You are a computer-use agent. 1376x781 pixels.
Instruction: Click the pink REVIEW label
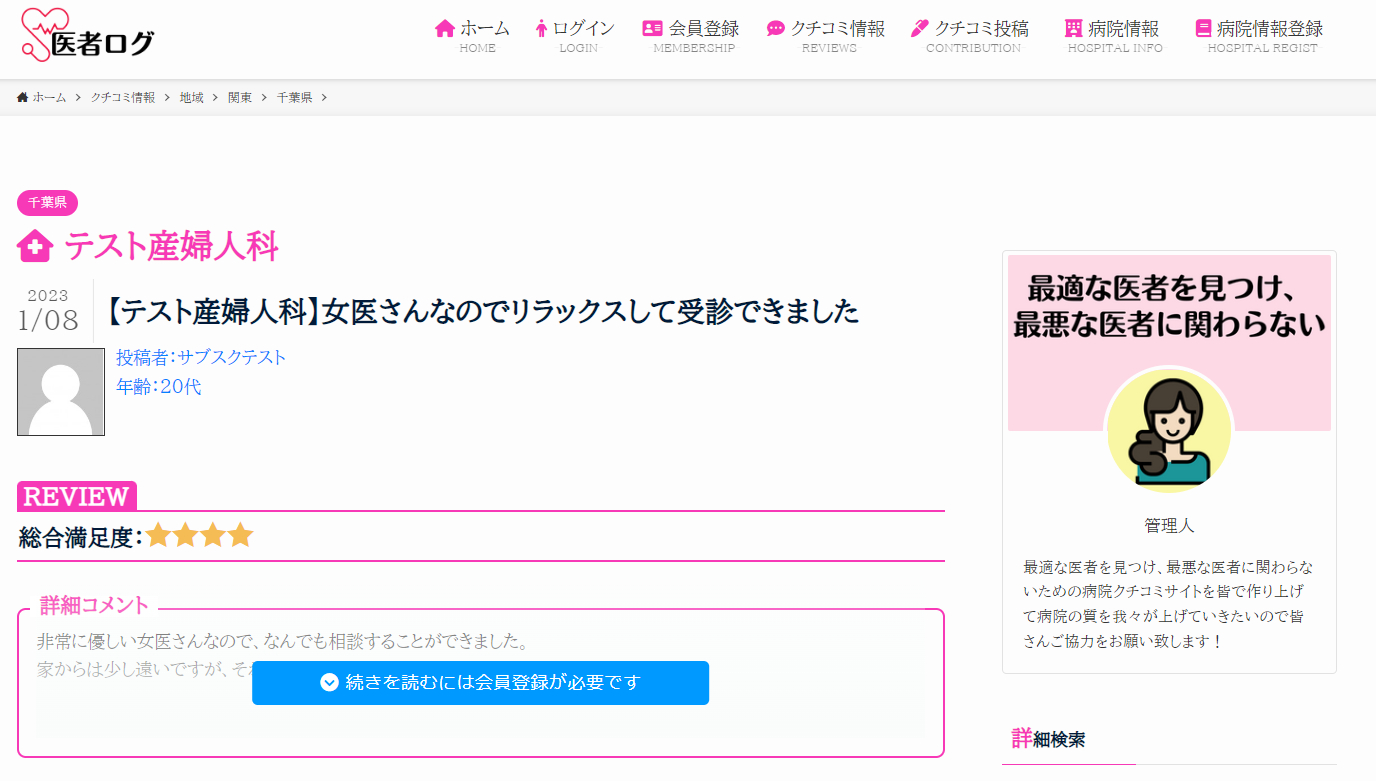tap(77, 496)
